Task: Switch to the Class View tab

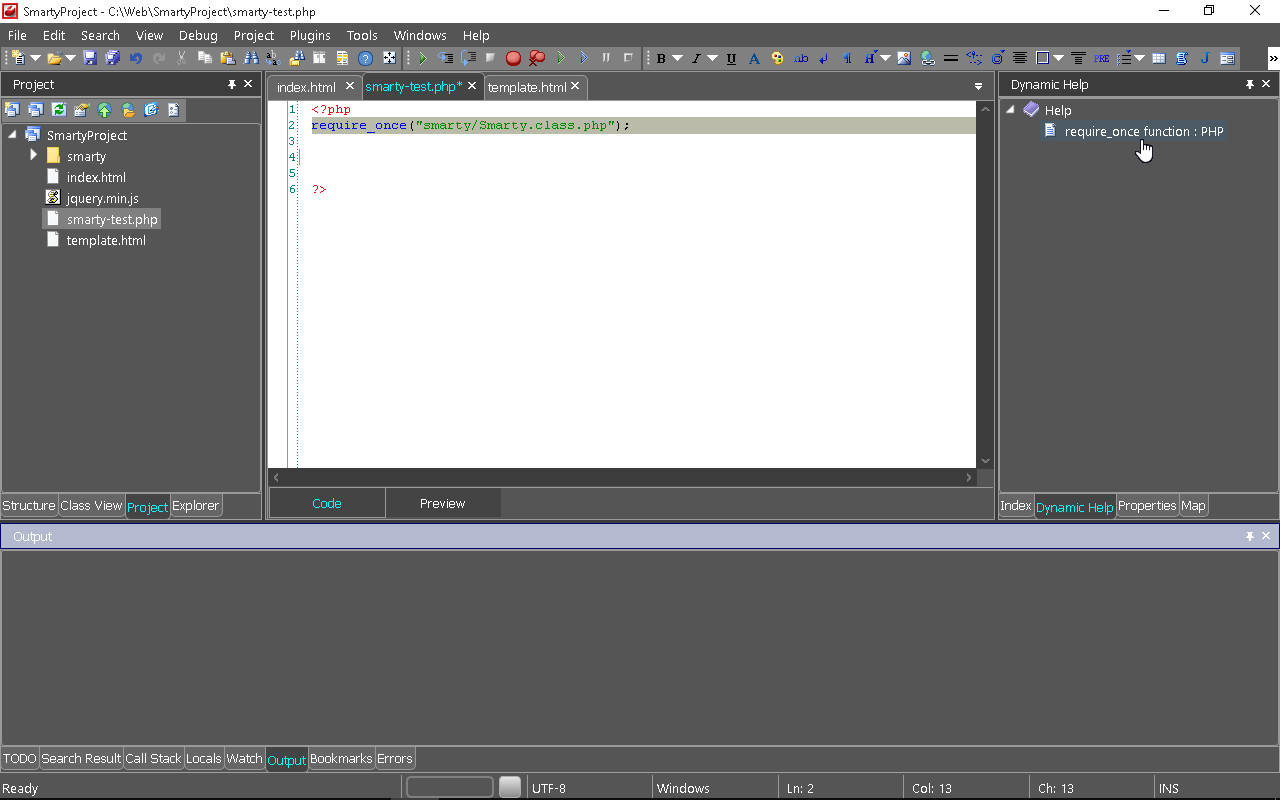Action: tap(91, 505)
